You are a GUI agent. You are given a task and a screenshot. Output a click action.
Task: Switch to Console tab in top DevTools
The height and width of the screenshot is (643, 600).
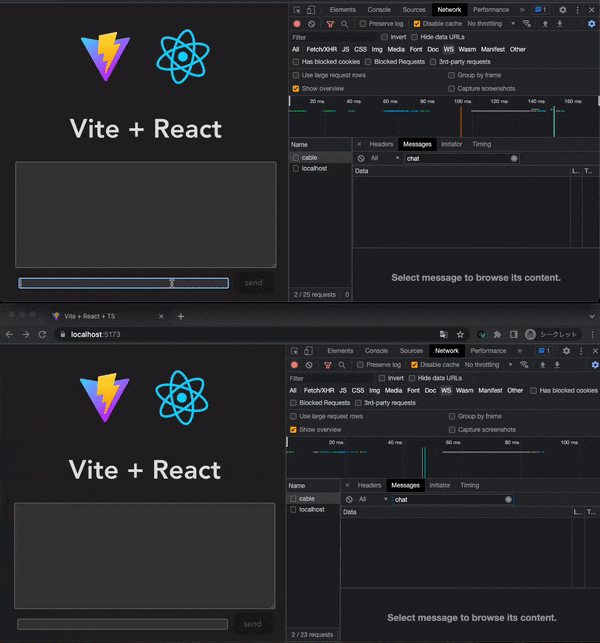point(379,10)
